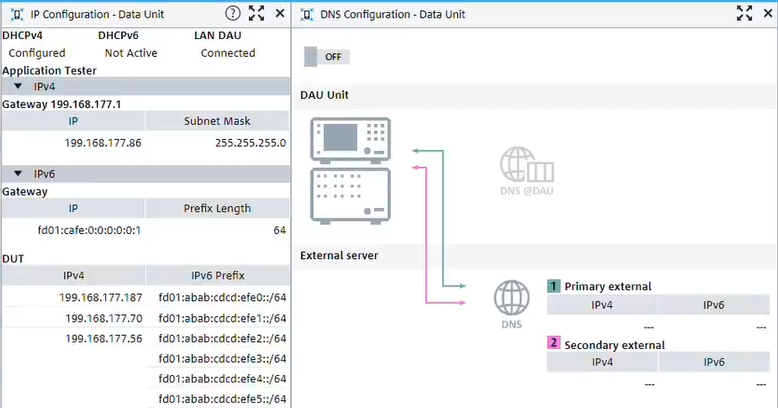The width and height of the screenshot is (778, 408).
Task: Toggle the DNS OFF switch on
Action: [x=327, y=57]
